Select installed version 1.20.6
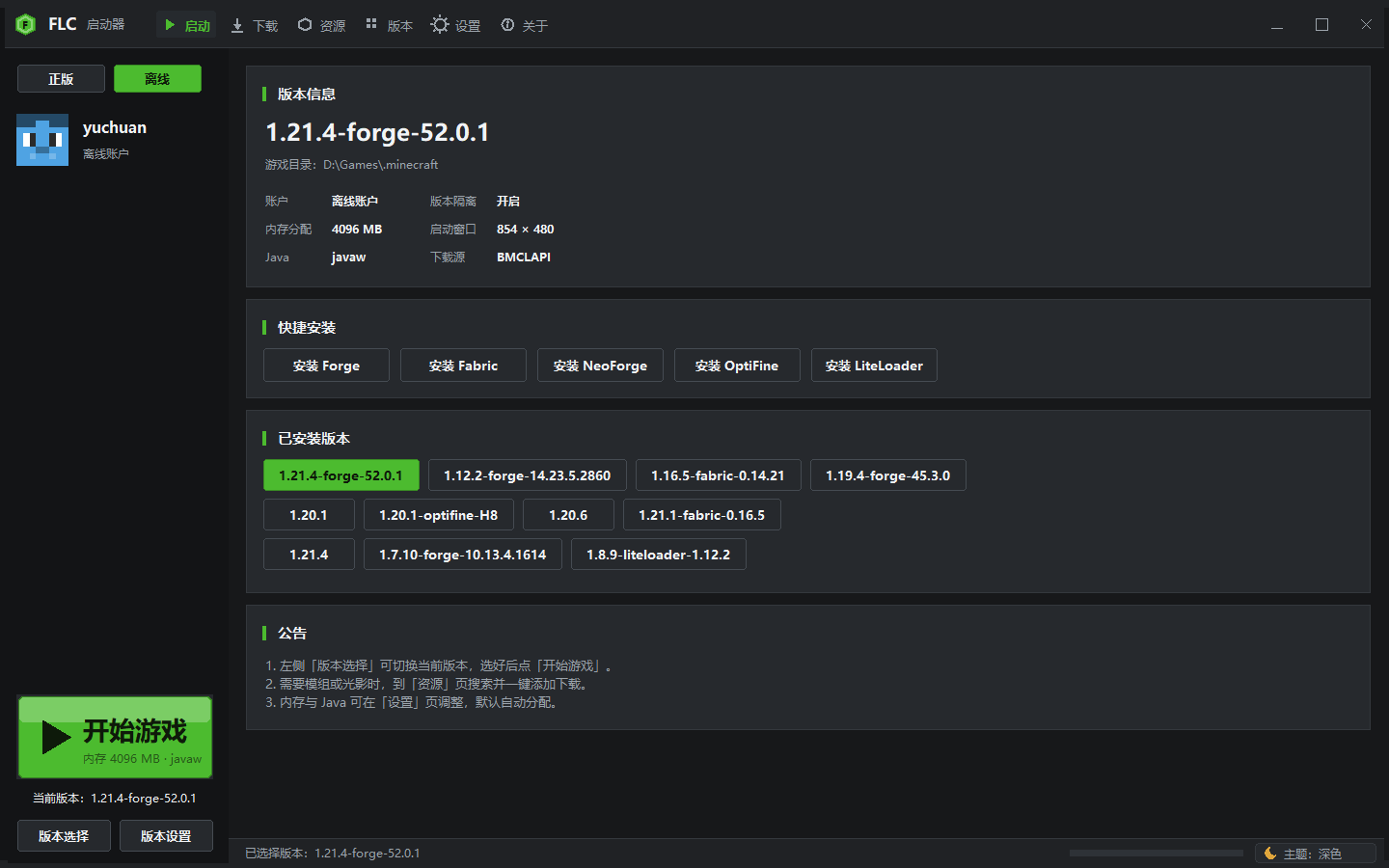 568,515
